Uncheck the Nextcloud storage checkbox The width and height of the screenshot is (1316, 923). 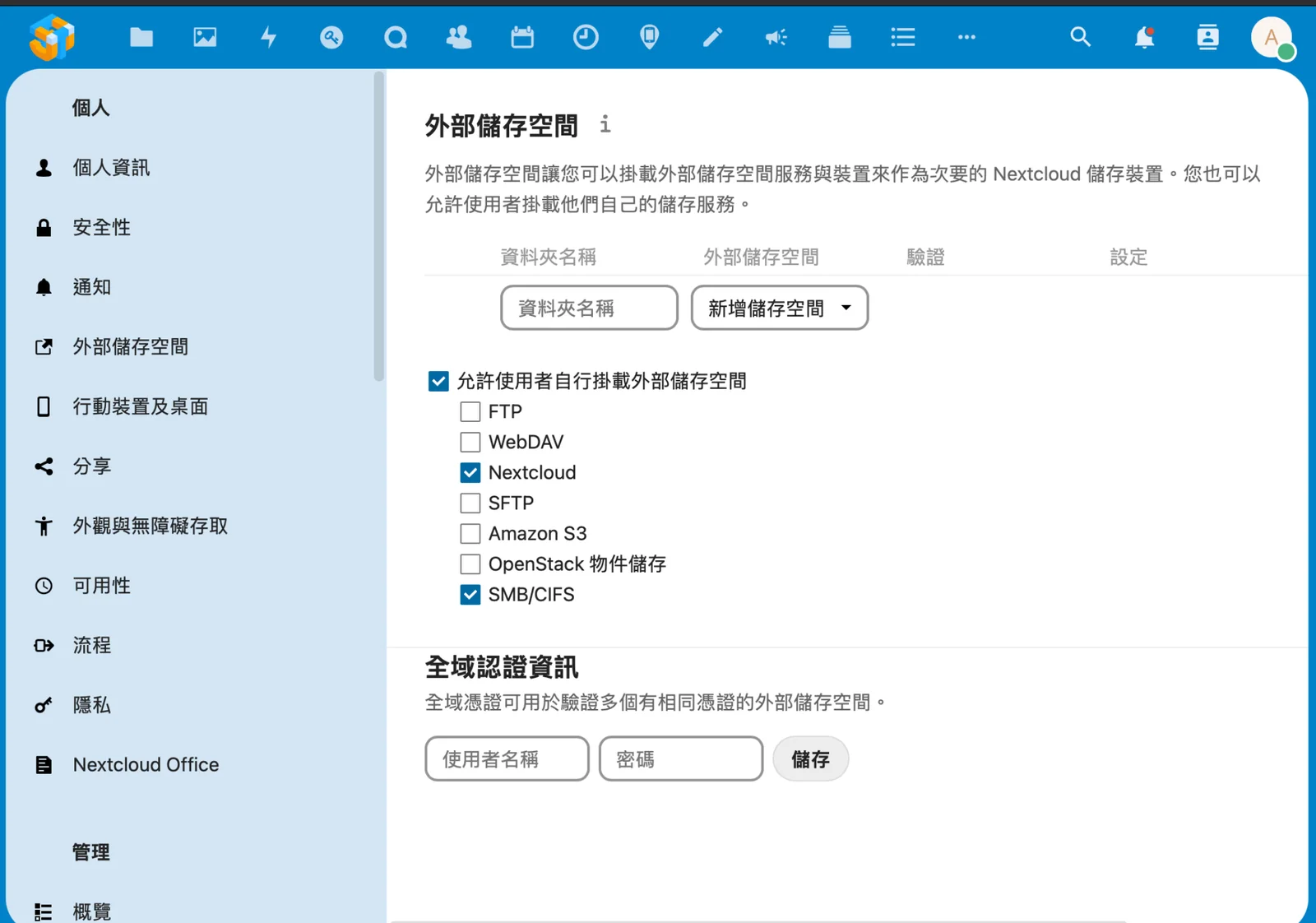tap(470, 472)
